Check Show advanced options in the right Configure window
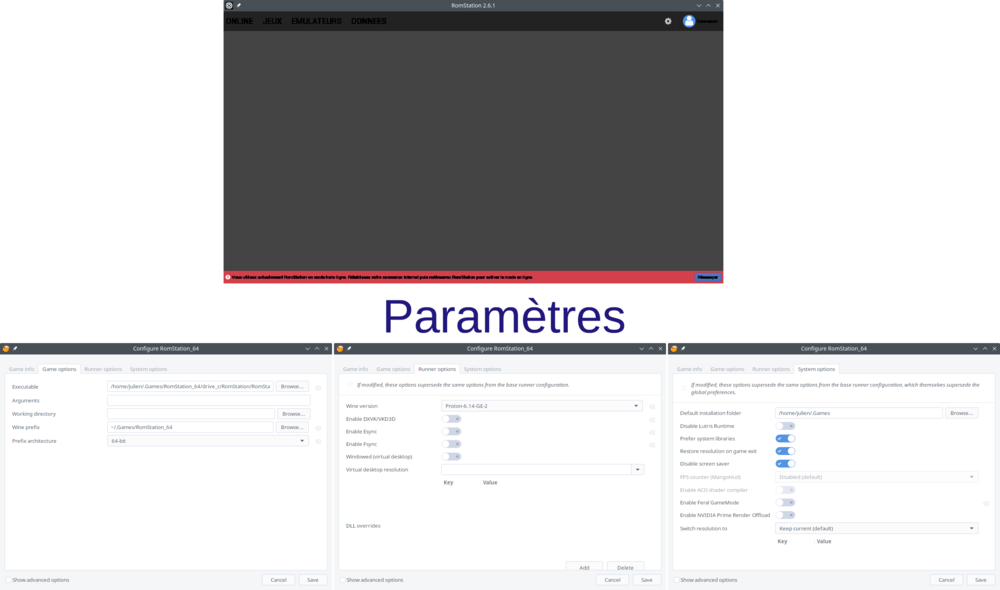The height and width of the screenshot is (590, 1000). 677,580
